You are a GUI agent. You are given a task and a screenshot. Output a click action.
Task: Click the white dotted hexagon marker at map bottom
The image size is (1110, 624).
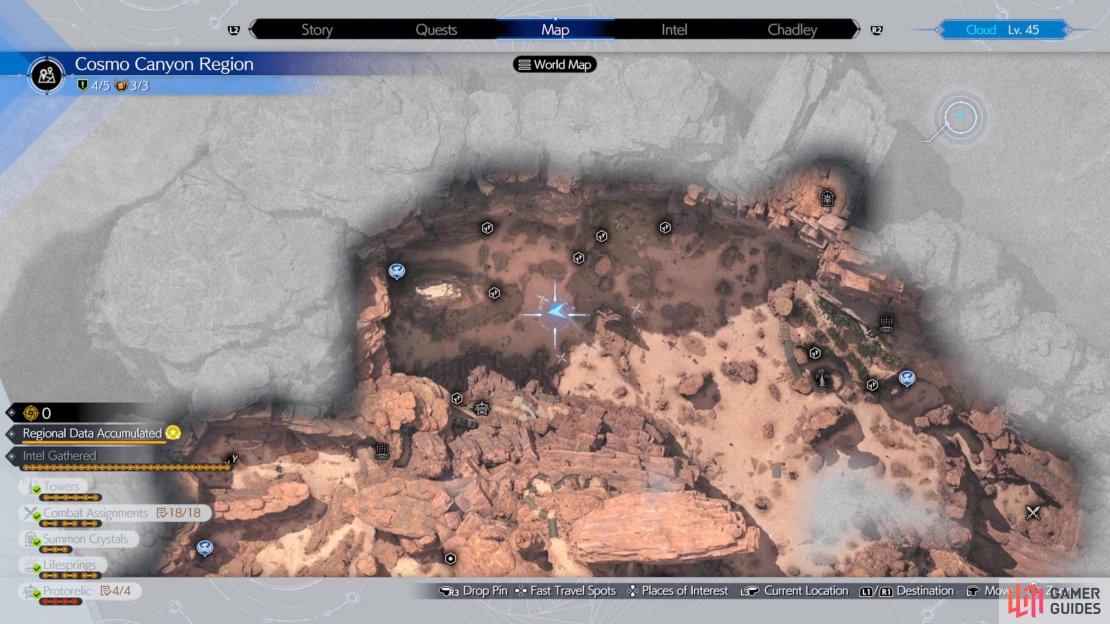(x=450, y=559)
